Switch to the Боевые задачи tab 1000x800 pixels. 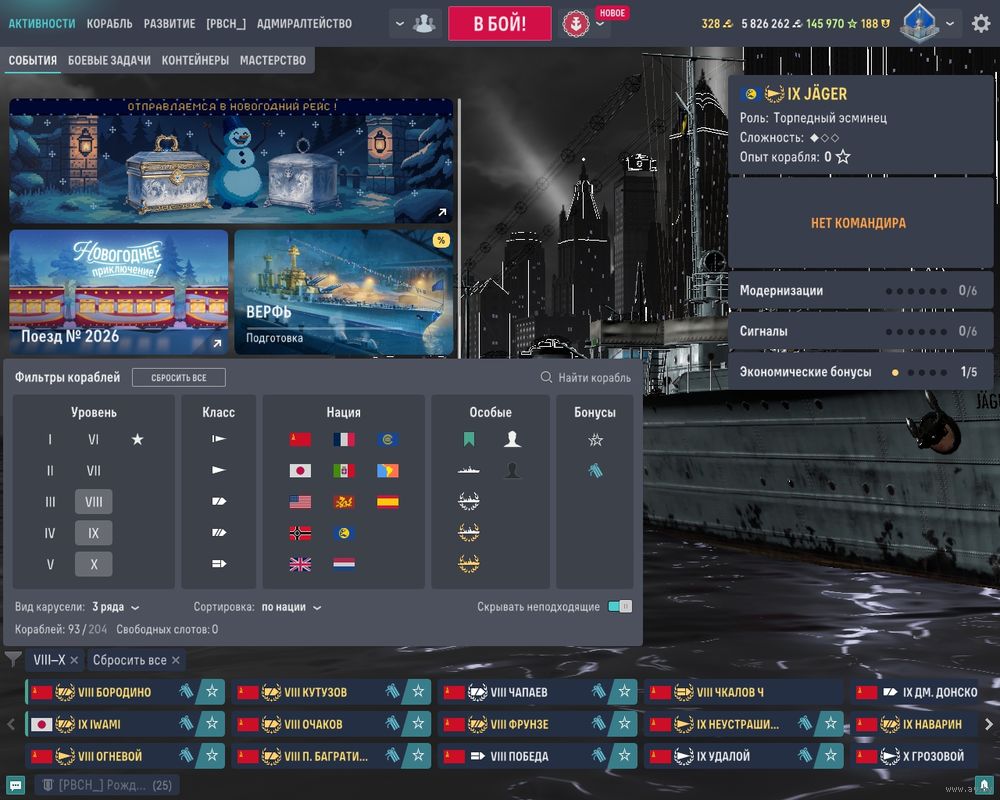point(109,61)
